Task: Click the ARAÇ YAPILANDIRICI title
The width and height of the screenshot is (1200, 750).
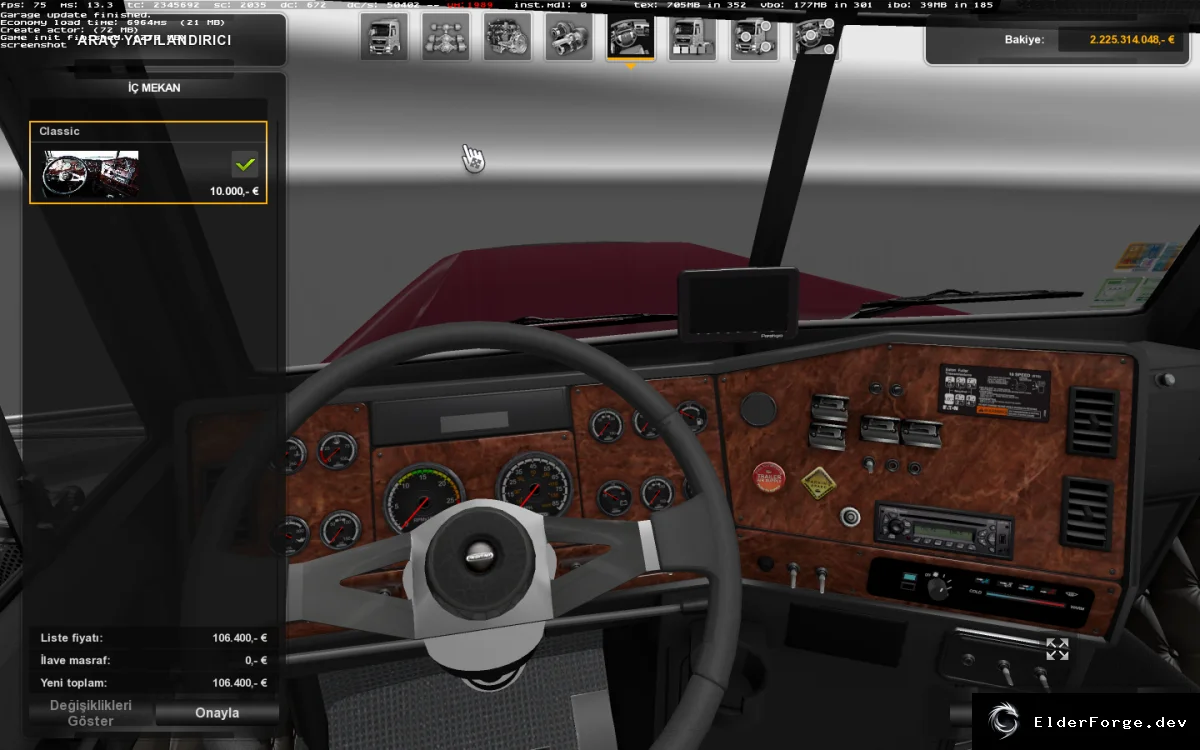Action: 154,41
